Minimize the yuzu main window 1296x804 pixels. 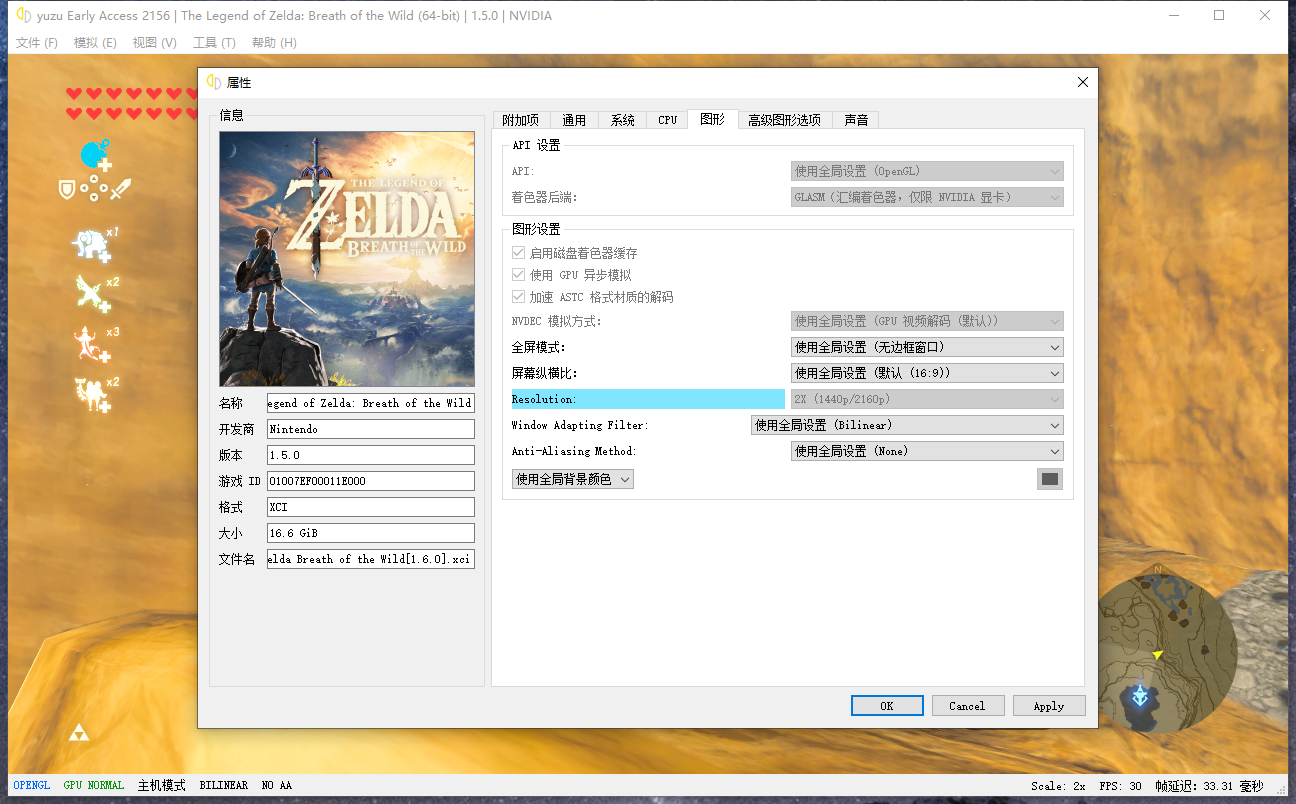[x=1173, y=15]
